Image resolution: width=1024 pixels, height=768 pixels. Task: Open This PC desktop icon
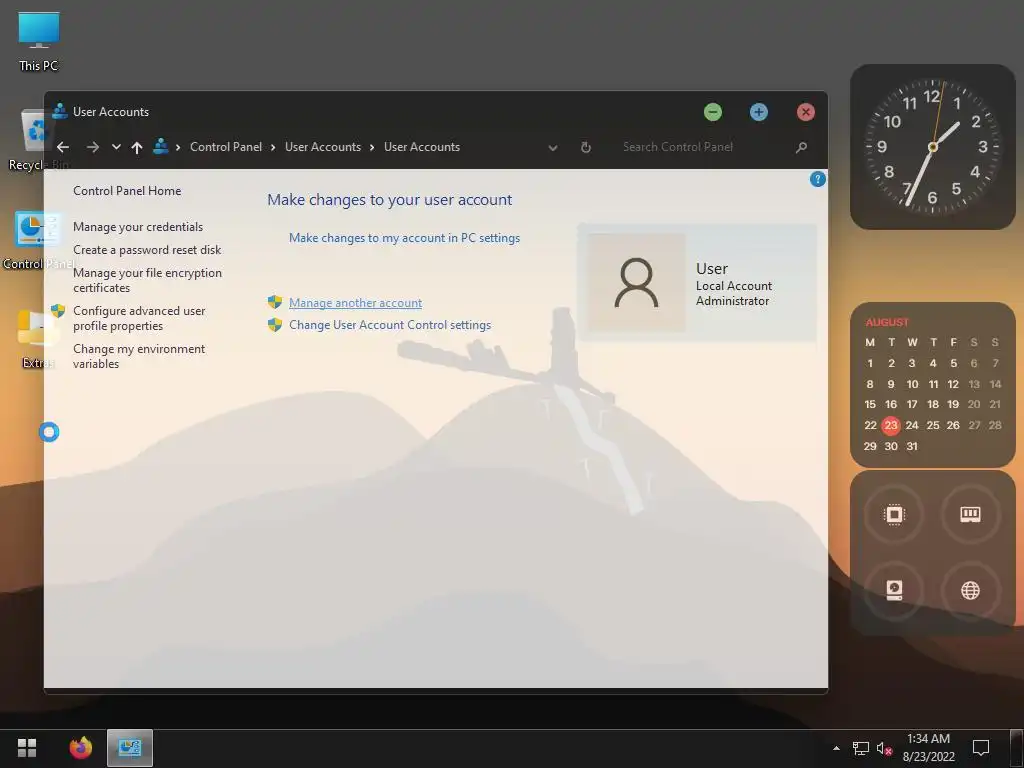[x=39, y=40]
